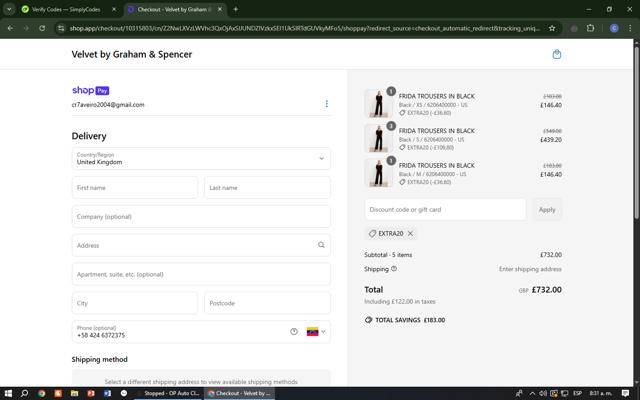Image resolution: width=640 pixels, height=400 pixels.
Task: Open File Explorer from the taskbar
Action: point(74,393)
